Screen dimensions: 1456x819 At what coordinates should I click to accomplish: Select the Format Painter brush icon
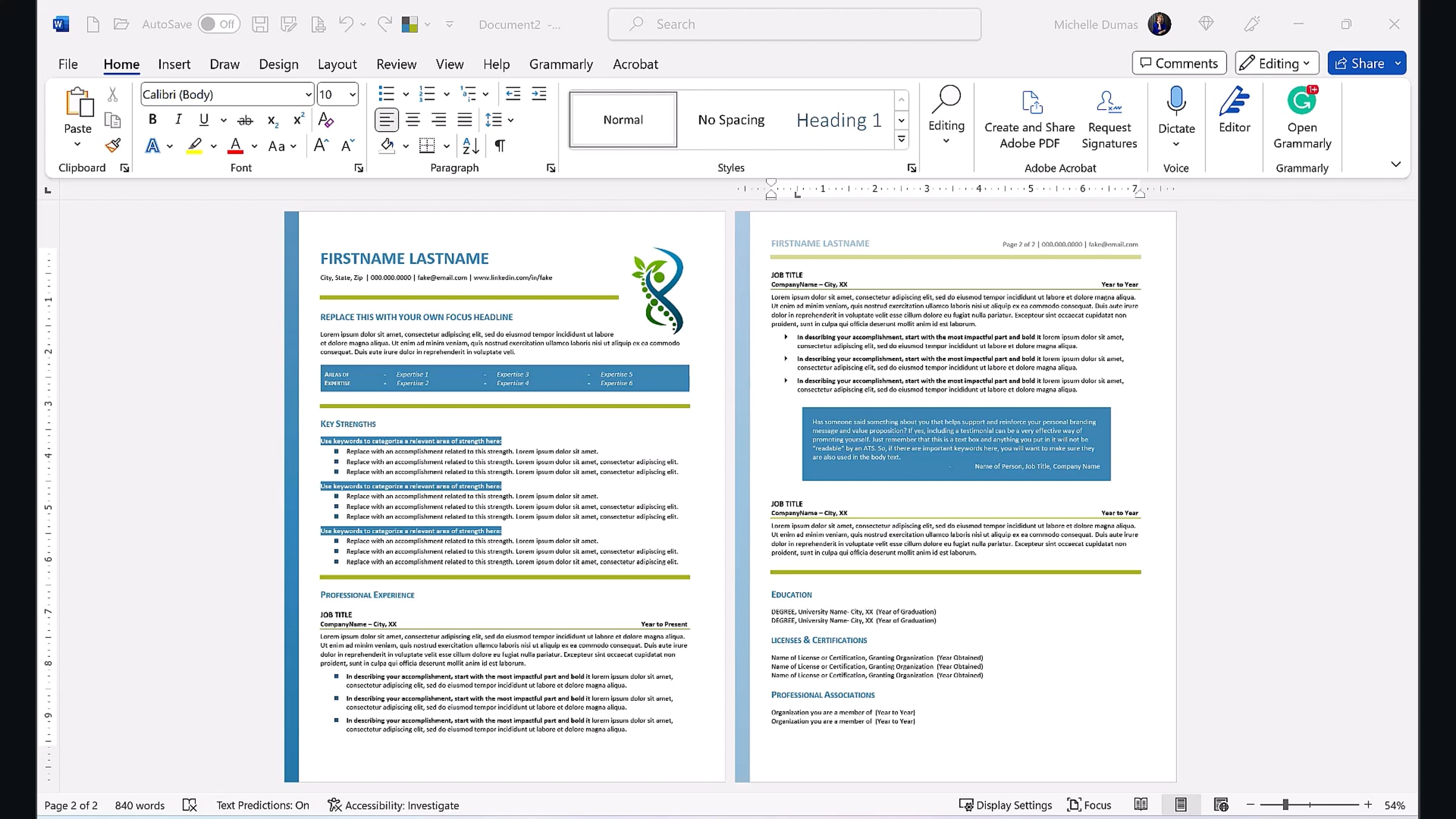[113, 146]
